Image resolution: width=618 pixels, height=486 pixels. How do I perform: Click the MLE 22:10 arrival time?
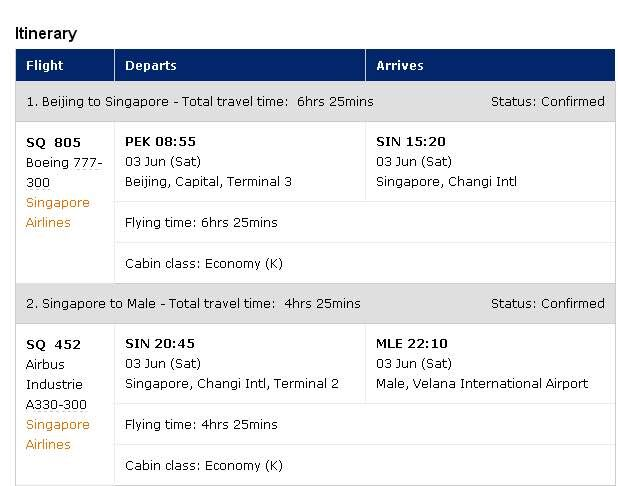(x=411, y=343)
